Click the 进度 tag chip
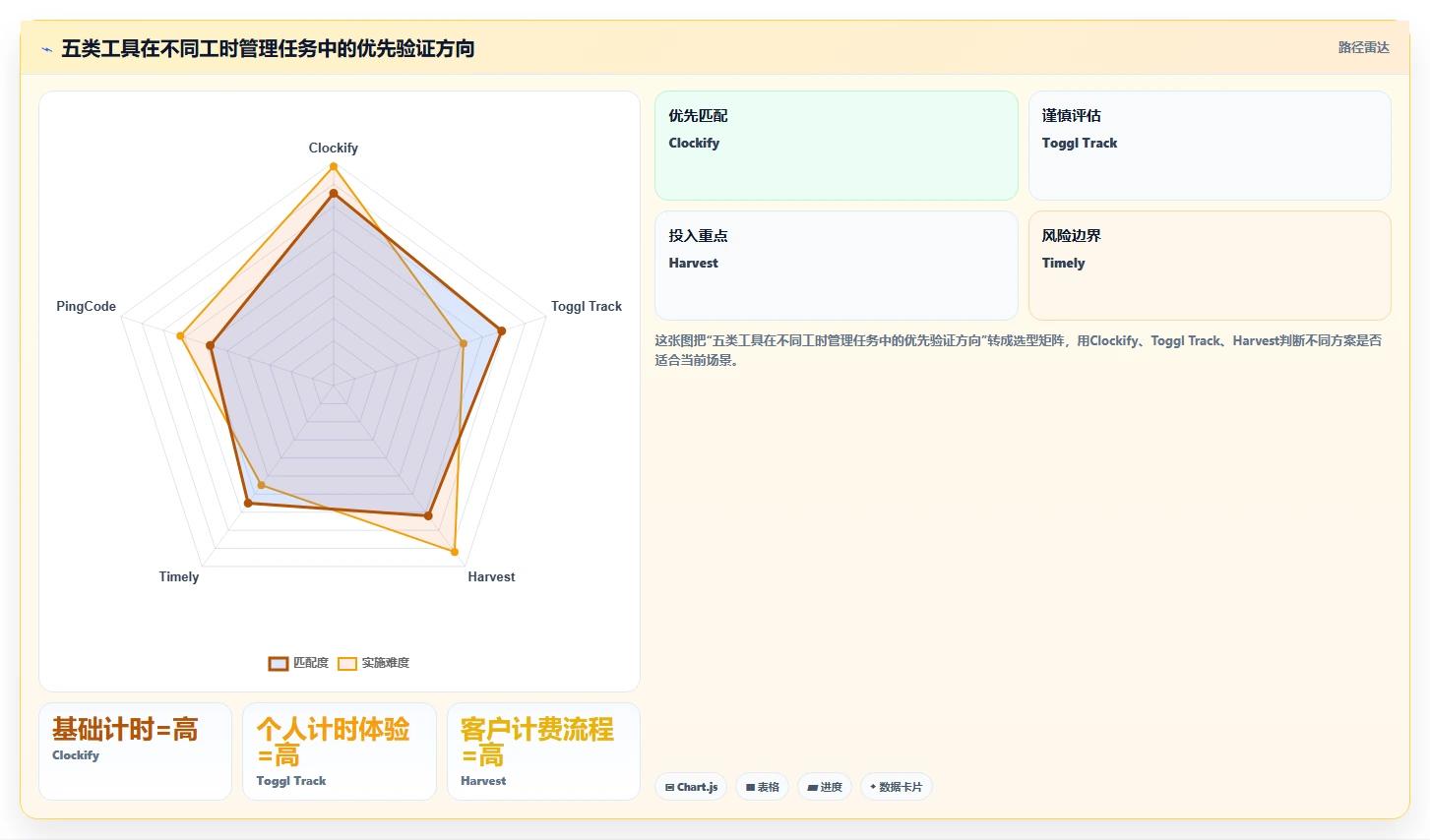The width and height of the screenshot is (1430, 840). coord(825,787)
